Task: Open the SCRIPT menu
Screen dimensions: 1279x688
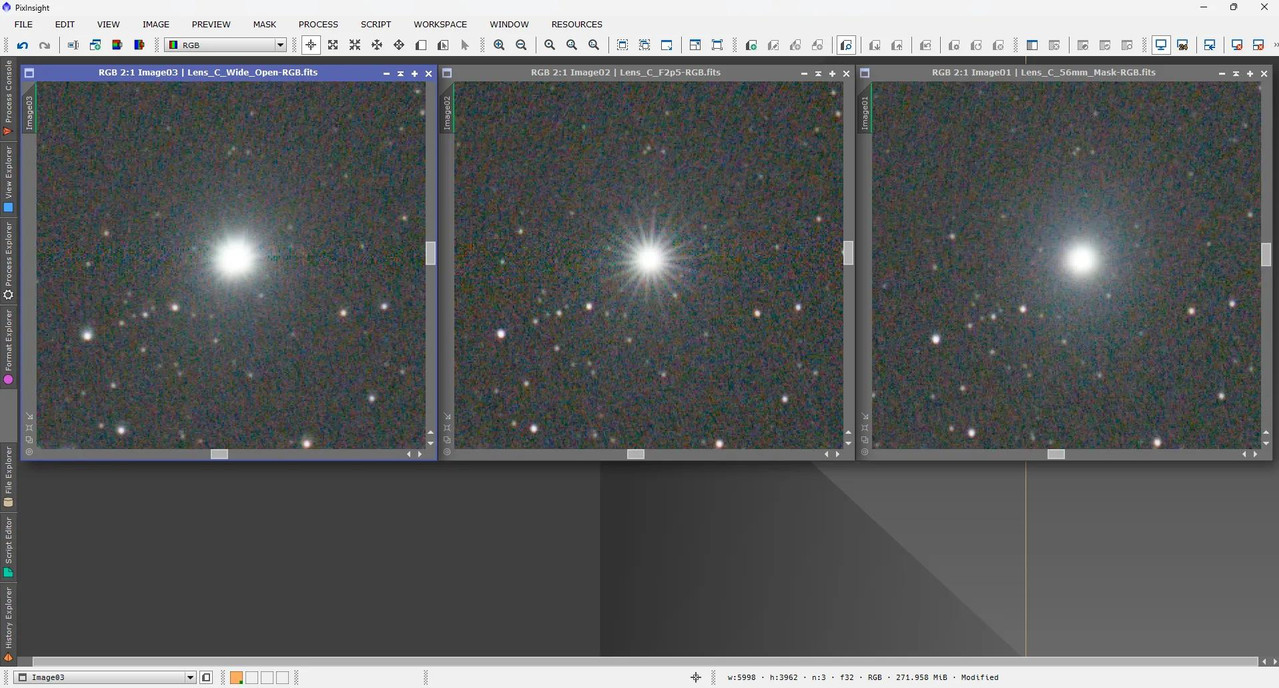Action: (376, 24)
